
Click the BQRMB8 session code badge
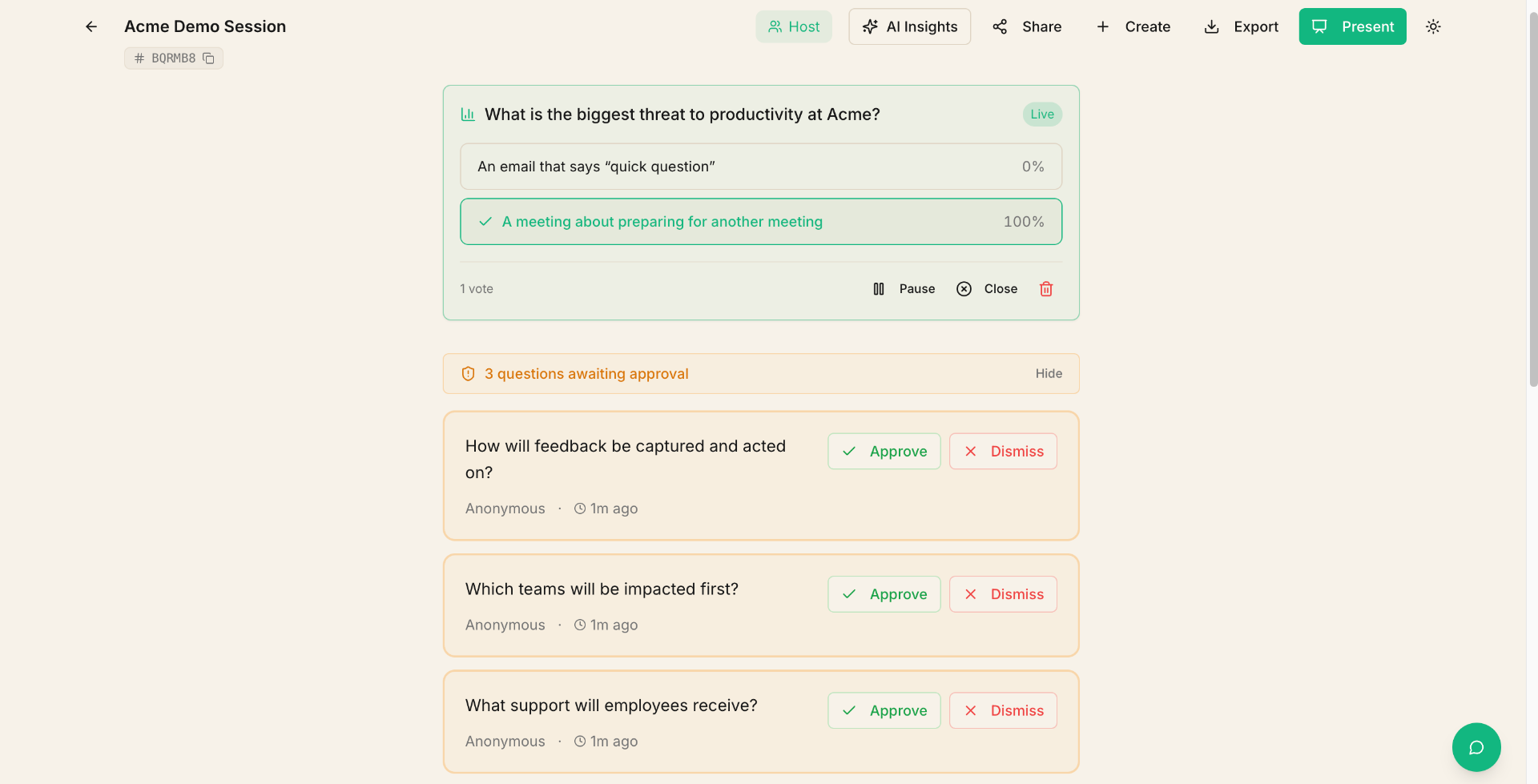(x=173, y=58)
